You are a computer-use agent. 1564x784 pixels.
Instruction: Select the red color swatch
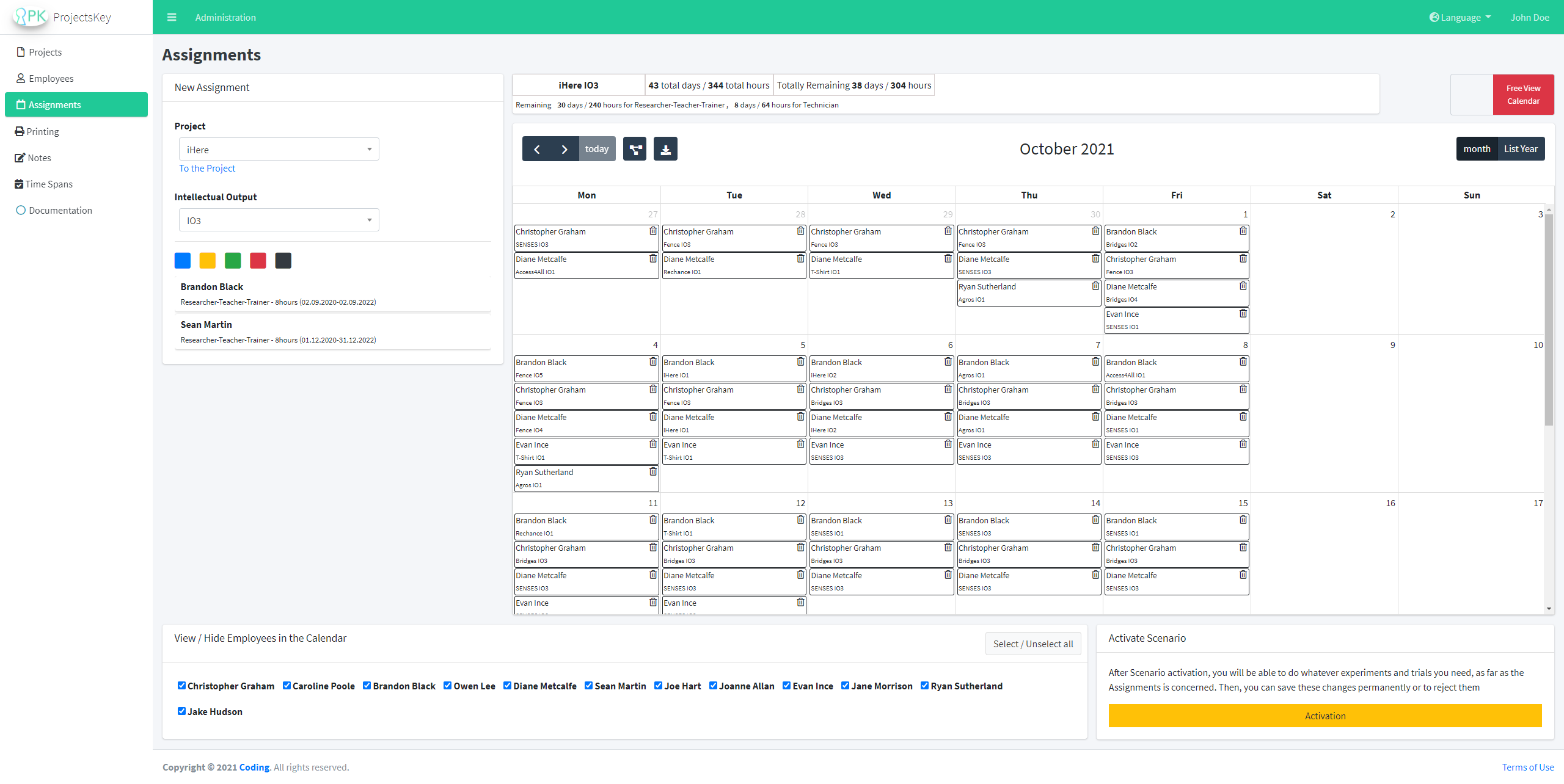(x=258, y=261)
